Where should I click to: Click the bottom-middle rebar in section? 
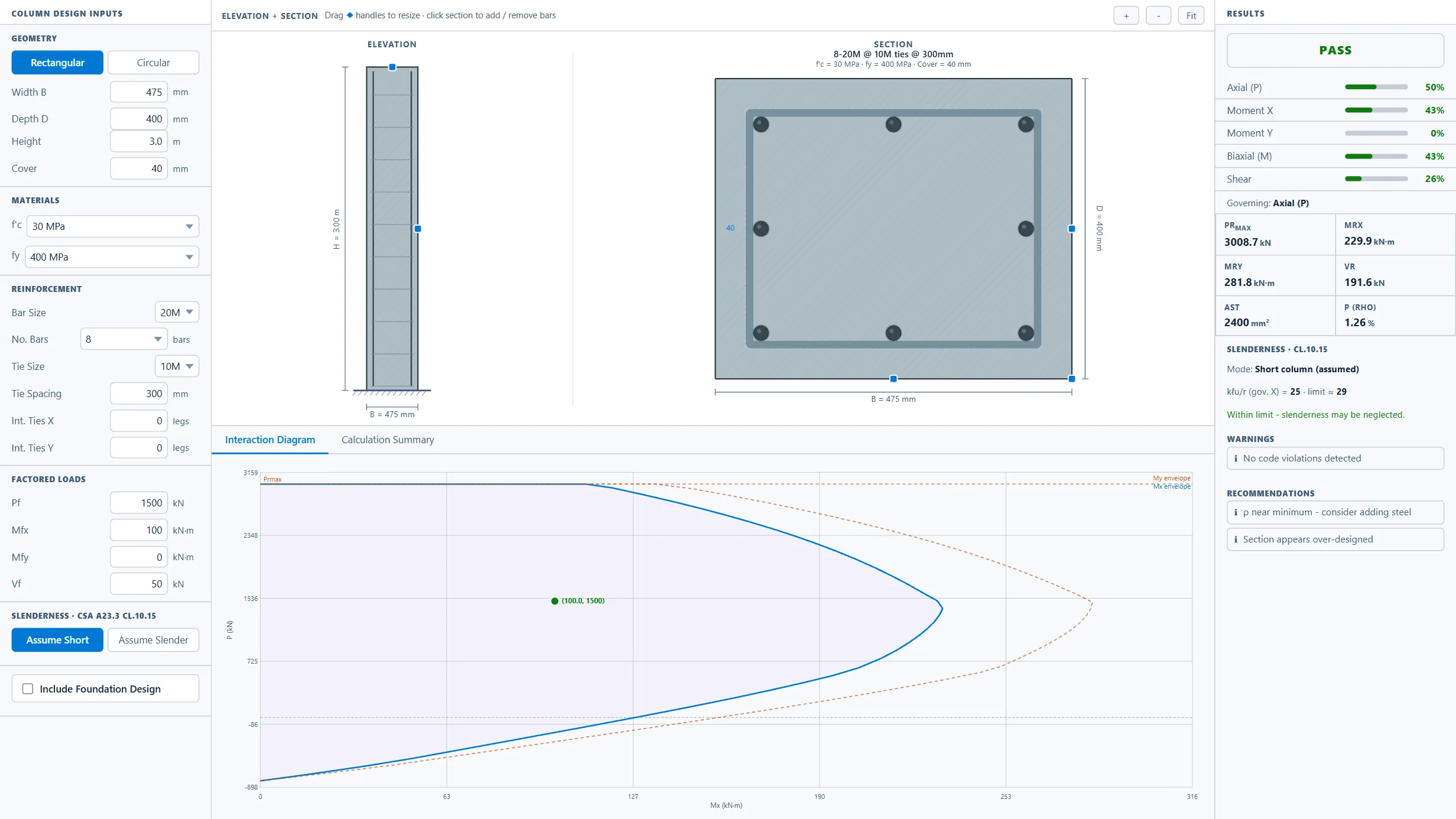tap(893, 333)
